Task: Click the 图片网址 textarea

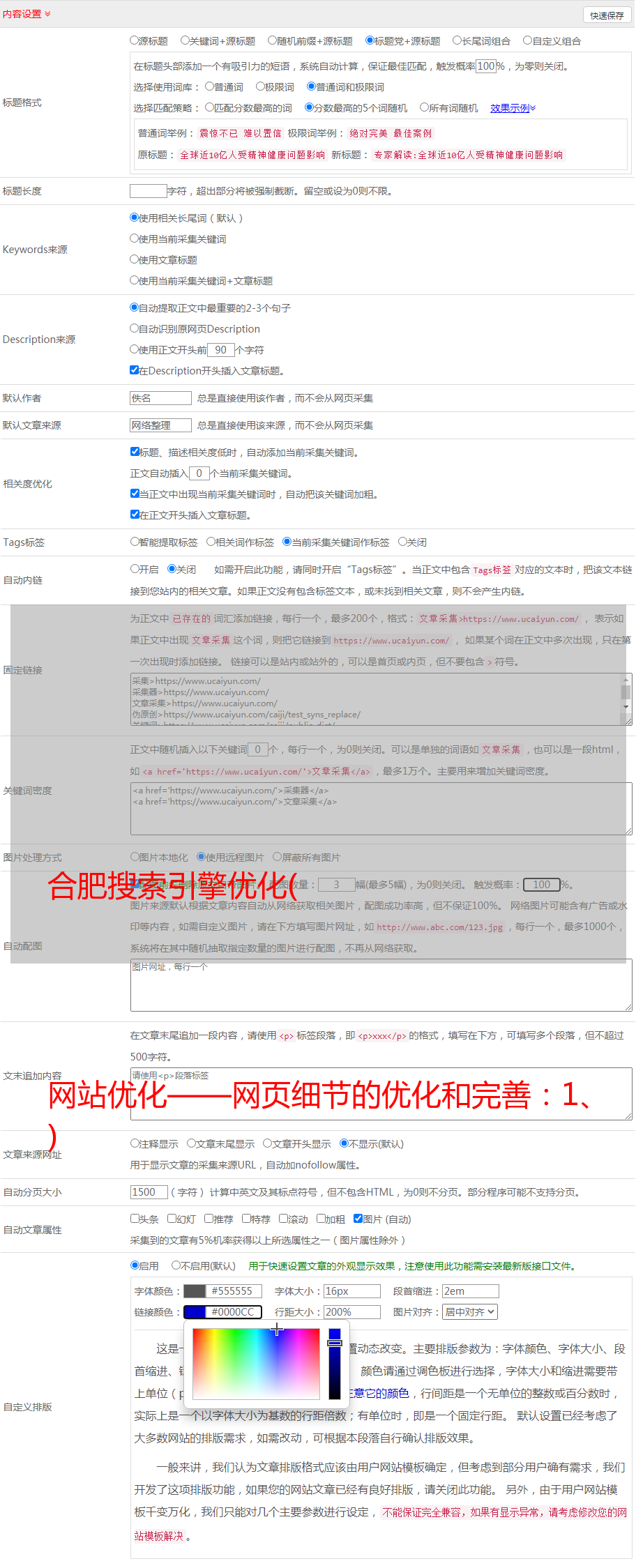Action: tap(381, 986)
